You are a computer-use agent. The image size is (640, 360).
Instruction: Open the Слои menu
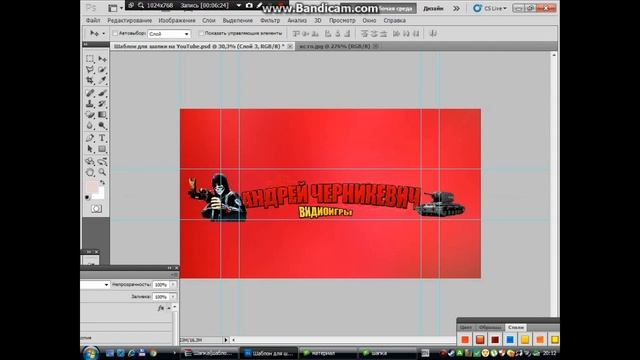click(209, 20)
